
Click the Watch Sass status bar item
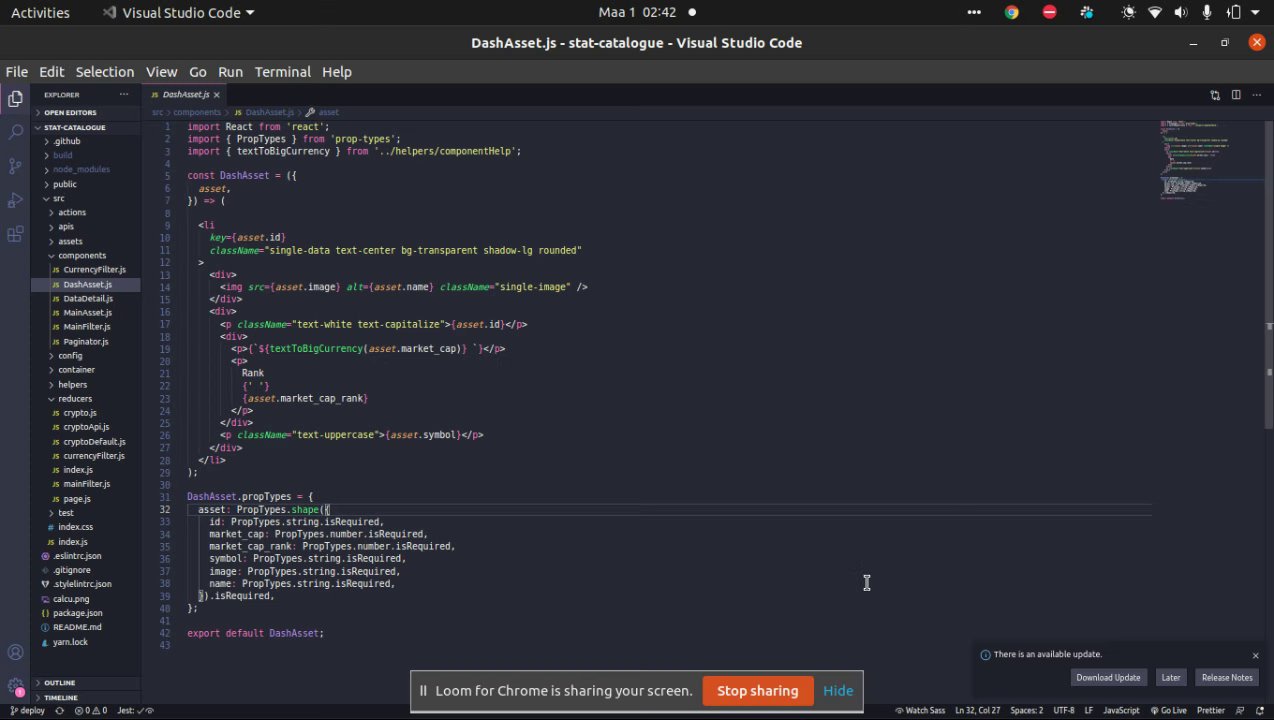click(918, 710)
